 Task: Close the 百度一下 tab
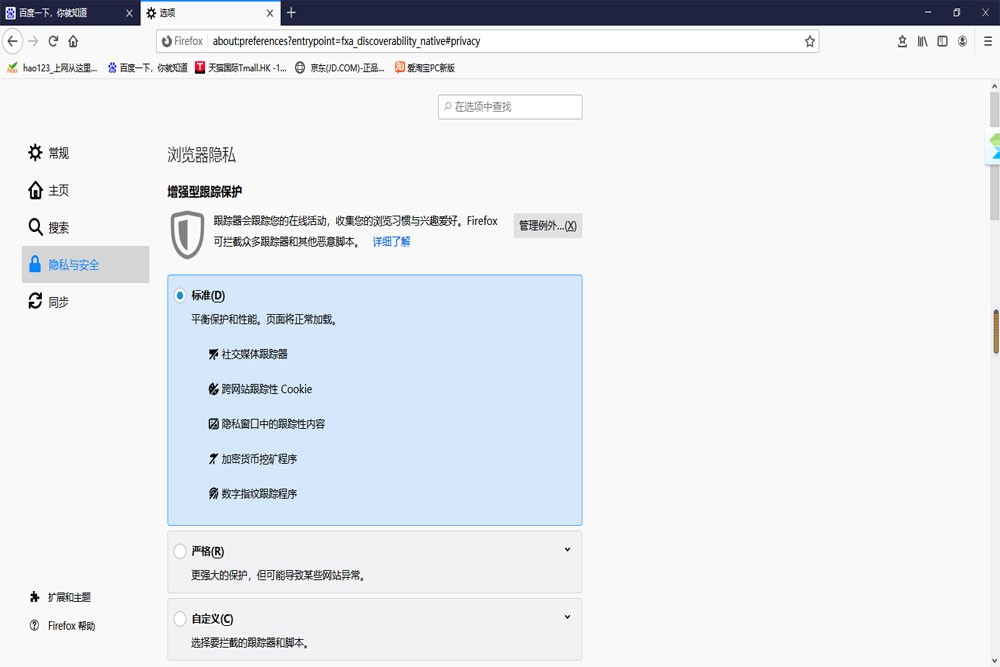click(x=129, y=13)
